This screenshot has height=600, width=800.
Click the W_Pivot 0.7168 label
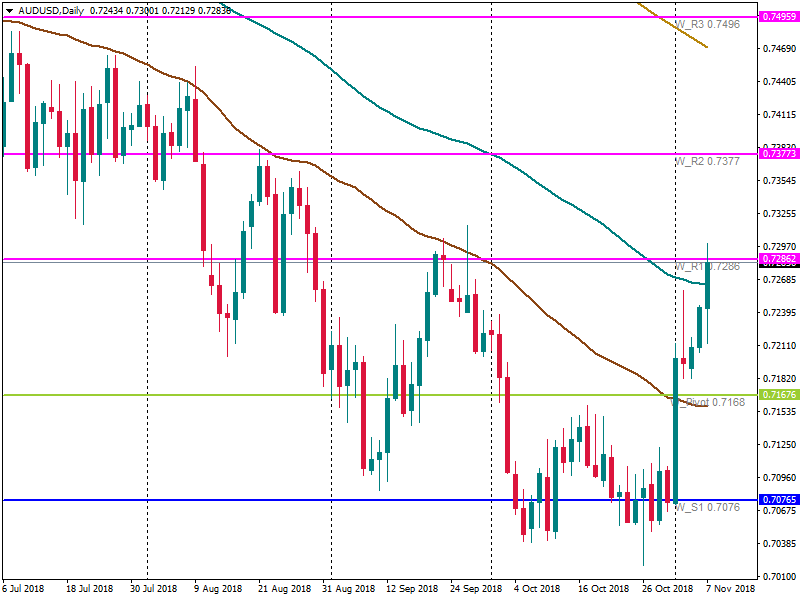[x=712, y=403]
